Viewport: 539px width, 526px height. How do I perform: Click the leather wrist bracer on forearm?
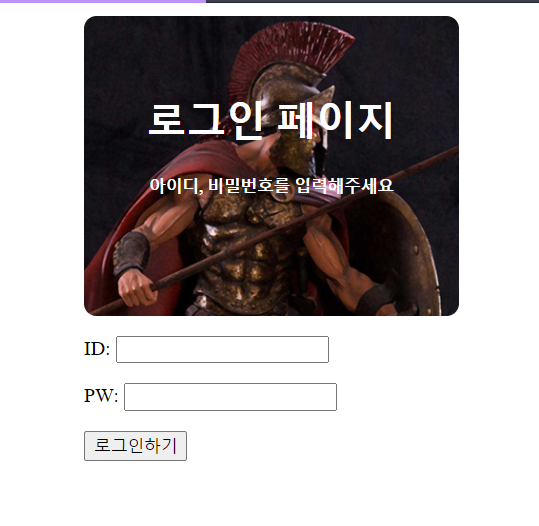point(132,252)
